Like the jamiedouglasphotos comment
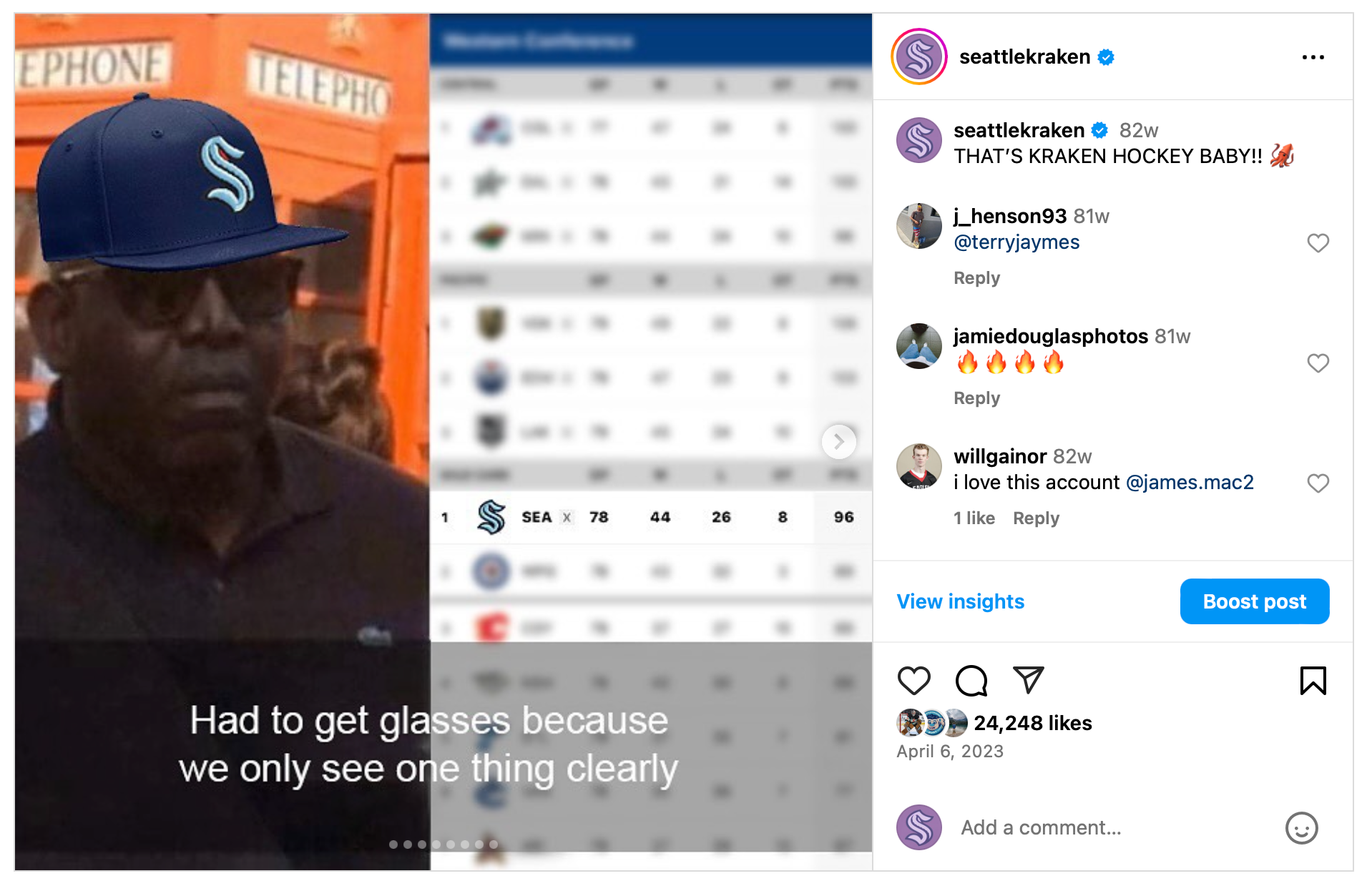This screenshot has height=891, width=1372. [1318, 363]
